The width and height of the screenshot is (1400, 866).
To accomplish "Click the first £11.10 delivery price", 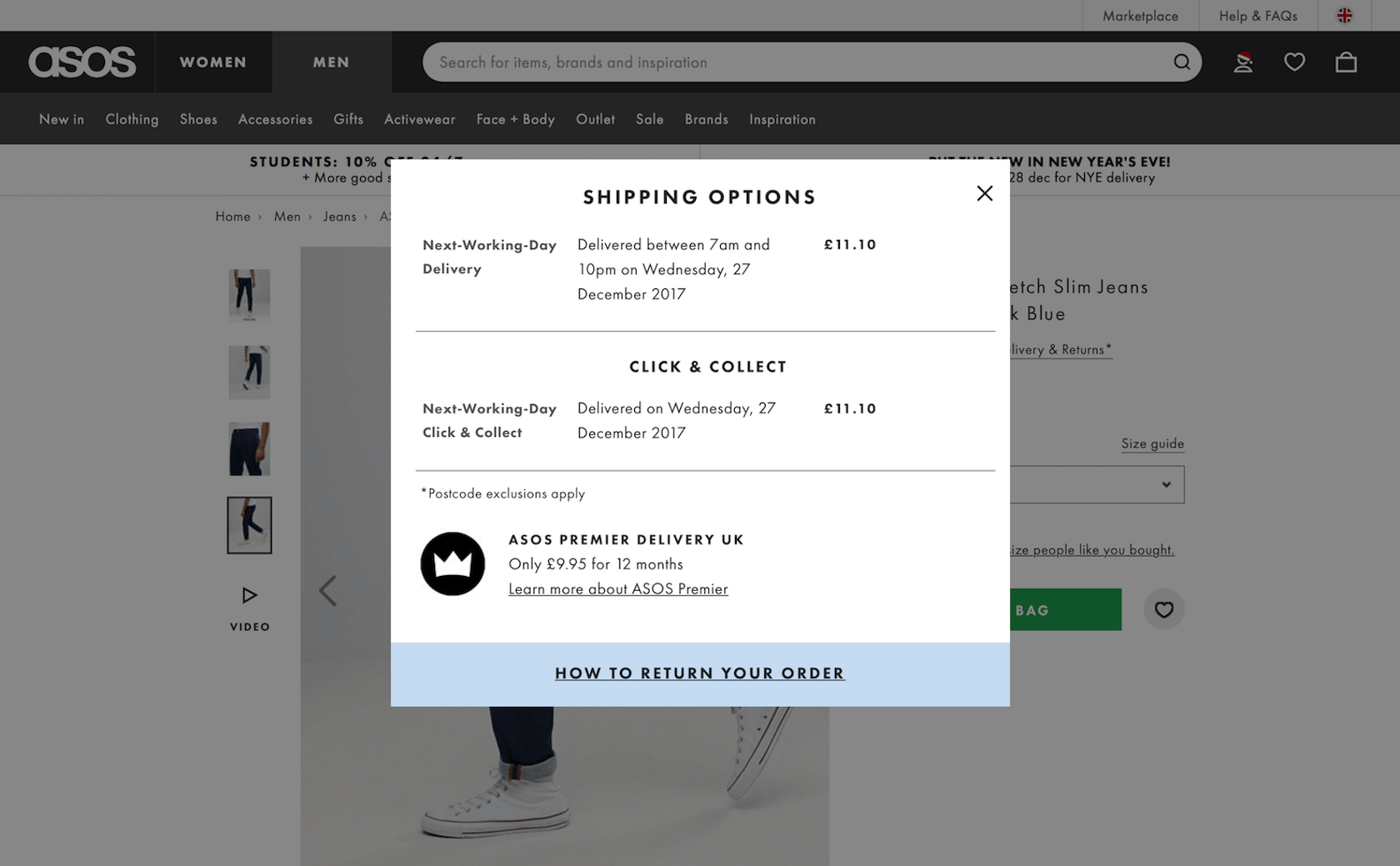I will [x=850, y=244].
